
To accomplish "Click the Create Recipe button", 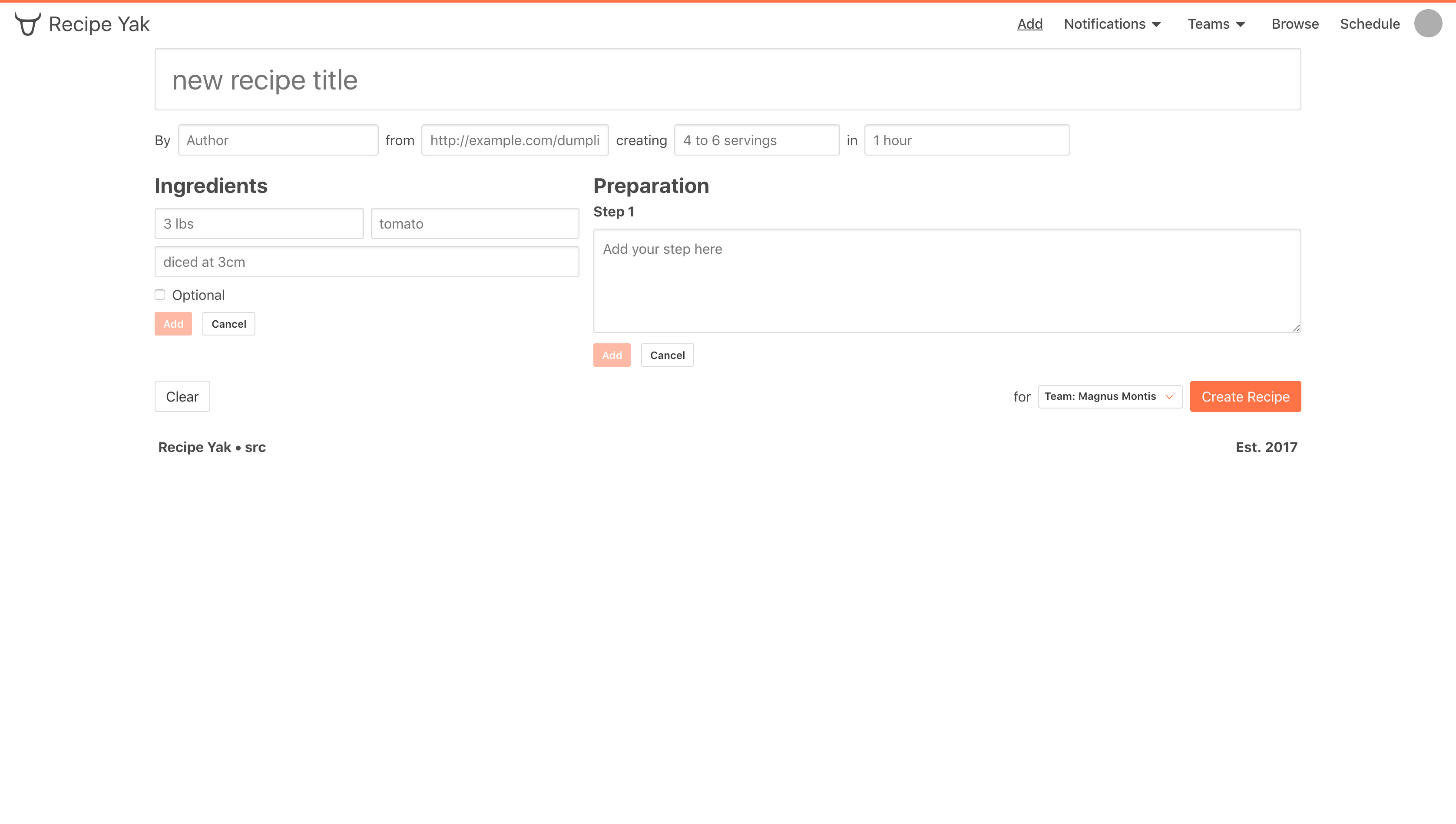I will pos(1245,396).
